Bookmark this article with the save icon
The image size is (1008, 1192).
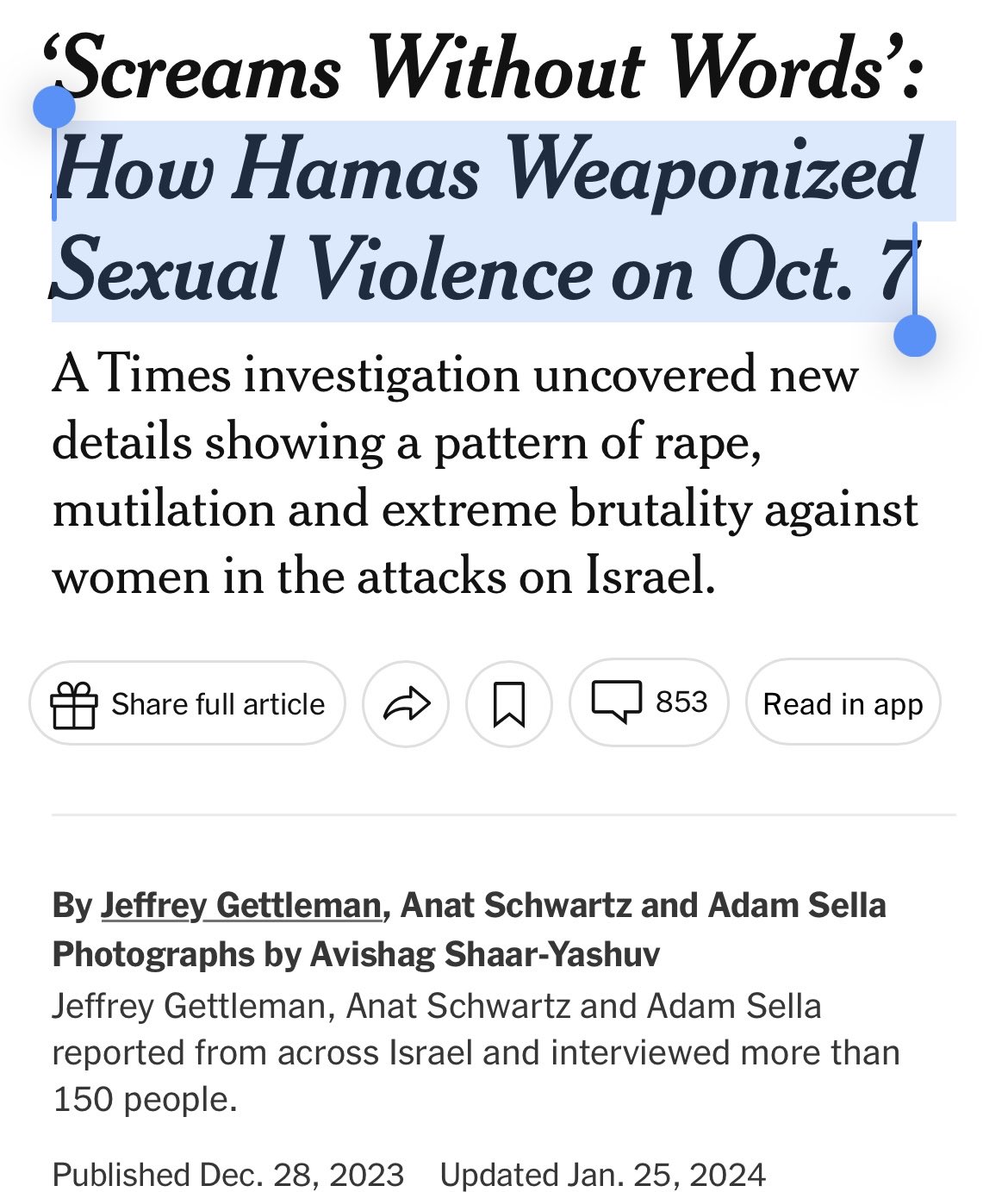click(508, 704)
